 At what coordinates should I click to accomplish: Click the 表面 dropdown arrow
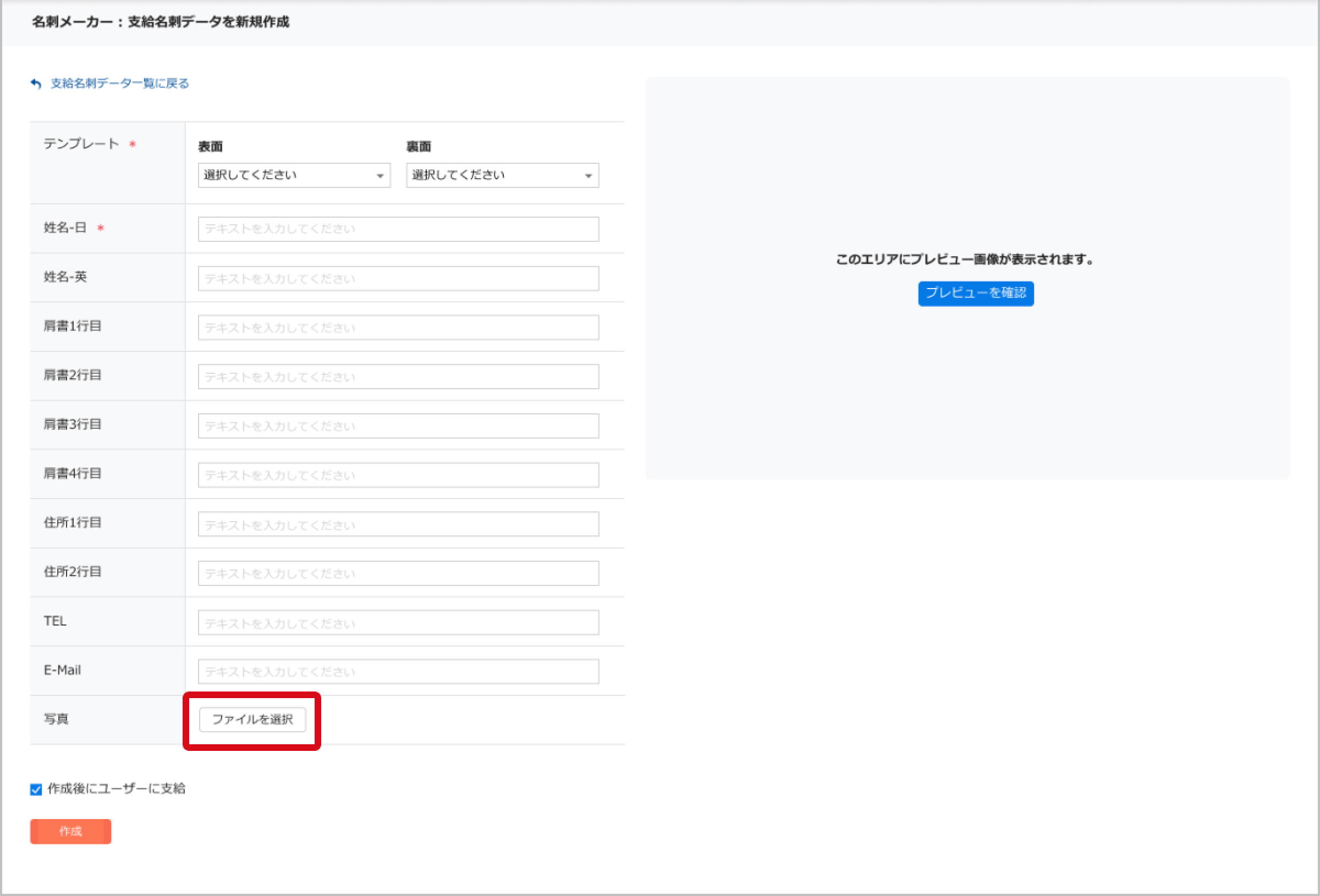pos(380,175)
